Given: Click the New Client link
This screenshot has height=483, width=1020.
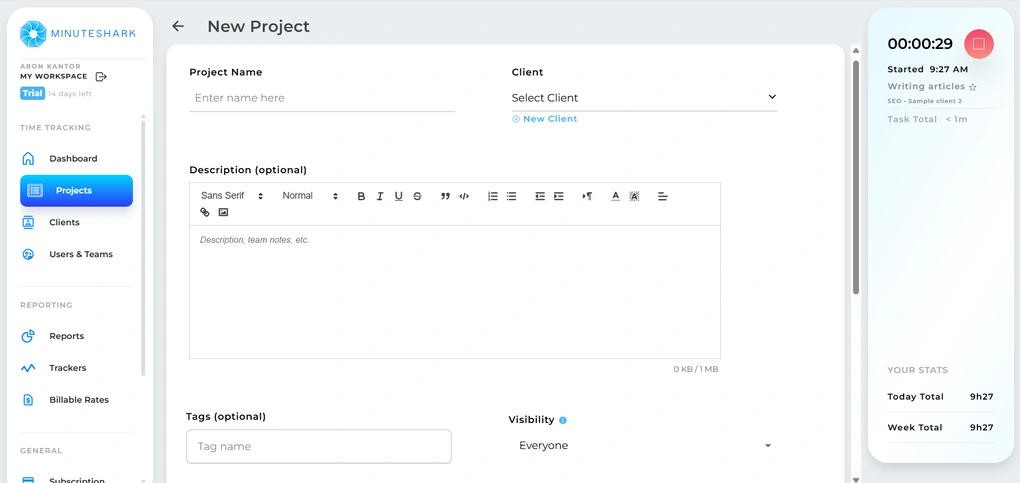Looking at the screenshot, I should tap(544, 118).
